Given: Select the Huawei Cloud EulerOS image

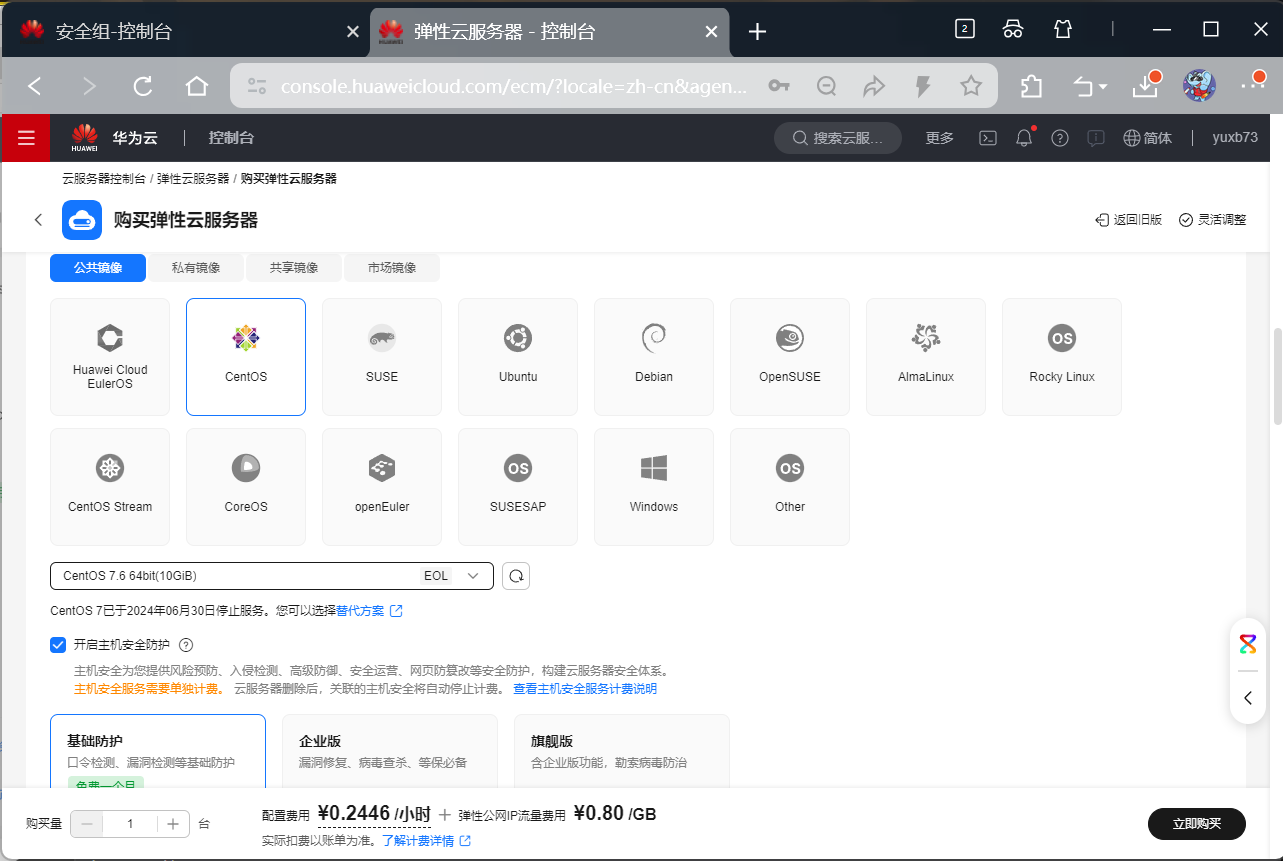Looking at the screenshot, I should coord(110,357).
